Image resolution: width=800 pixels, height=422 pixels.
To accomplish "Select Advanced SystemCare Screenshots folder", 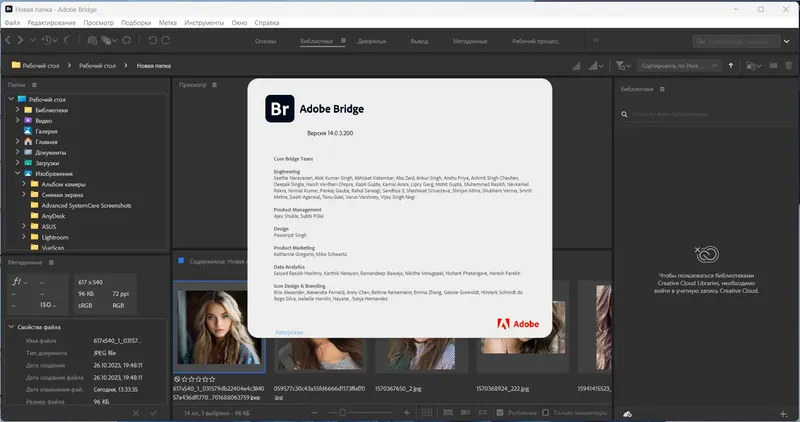I will tap(86, 205).
